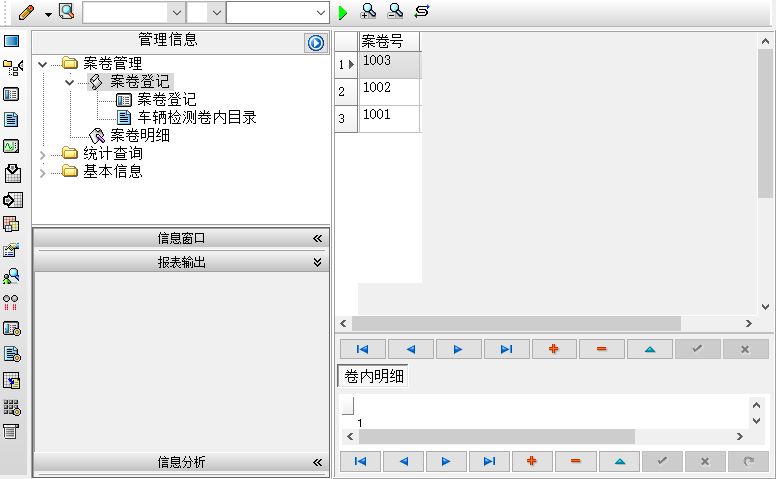Image resolution: width=776 pixels, height=479 pixels.
Task: Go to last record in upper navigator
Action: (x=506, y=349)
